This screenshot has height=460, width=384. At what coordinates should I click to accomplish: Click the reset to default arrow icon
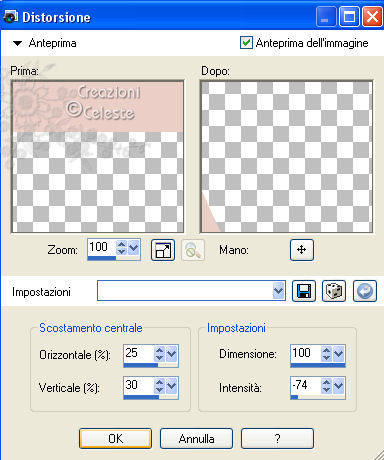tap(365, 291)
